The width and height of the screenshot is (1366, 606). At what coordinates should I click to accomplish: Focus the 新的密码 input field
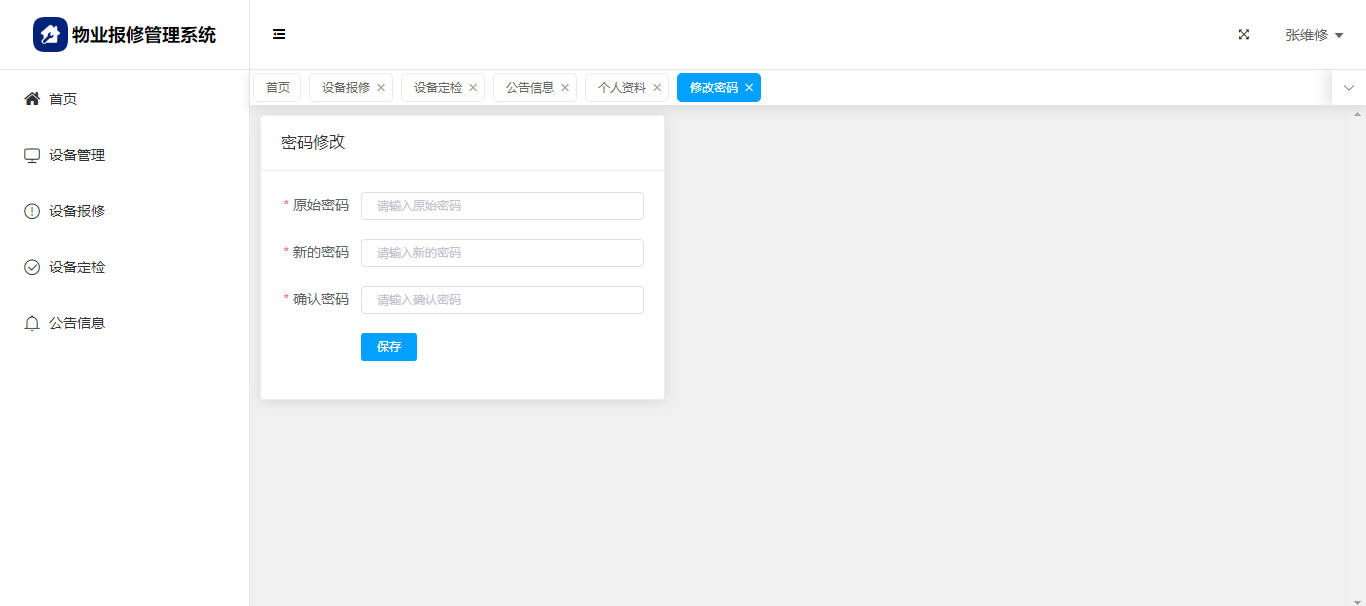click(502, 253)
